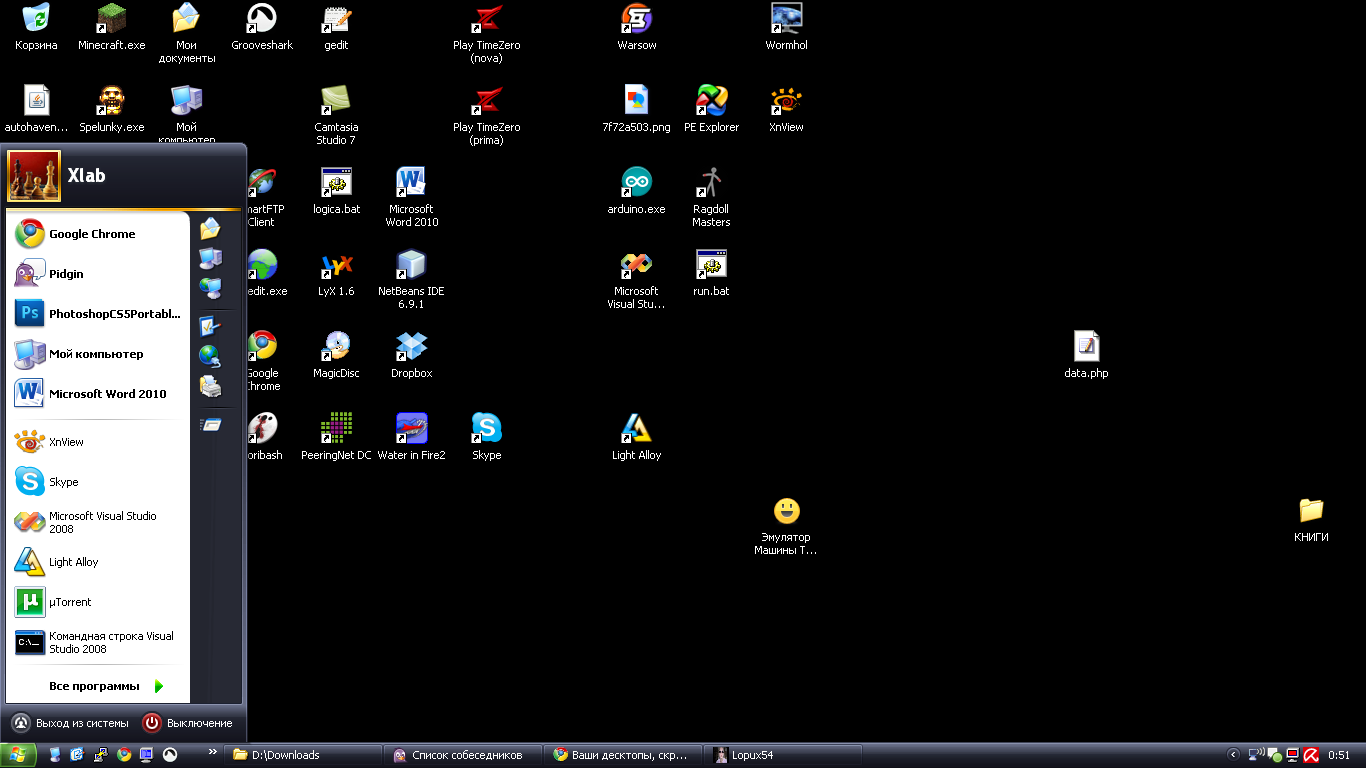The height and width of the screenshot is (768, 1366).
Task: Show hidden system tray icons arrow
Action: pyautogui.click(x=1233, y=755)
